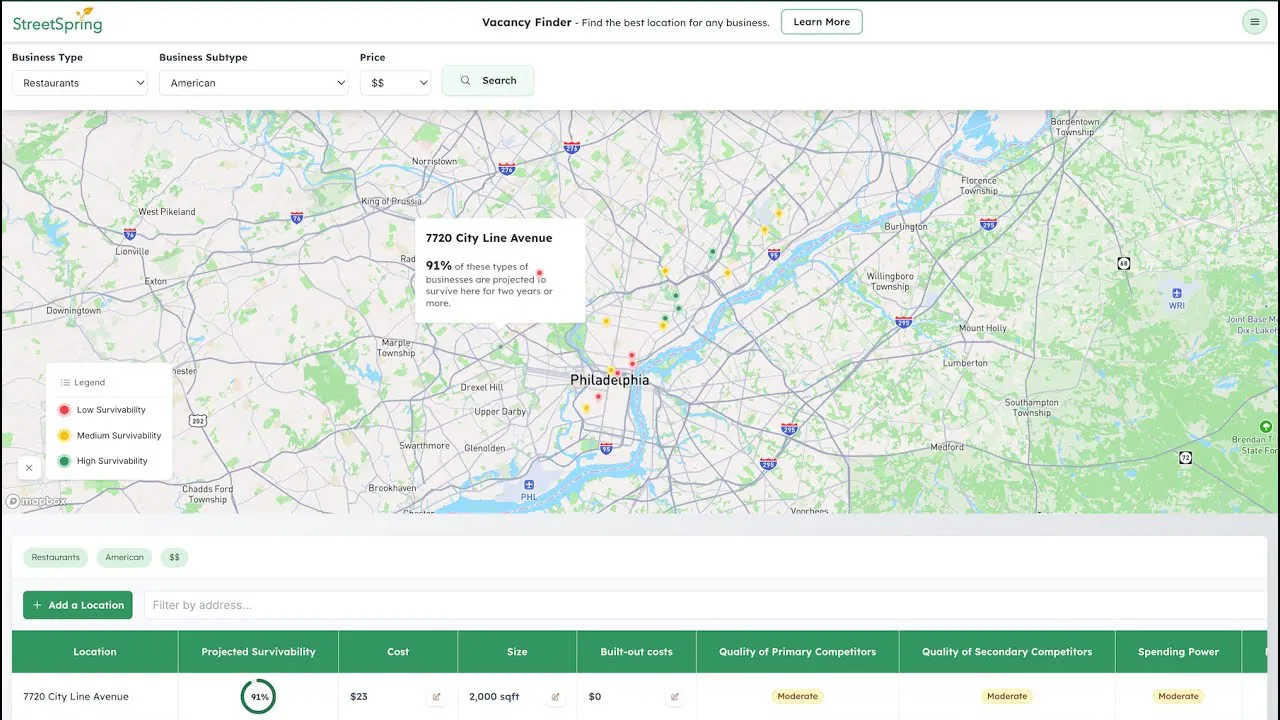Click the Projected Survivability column header

258,652
